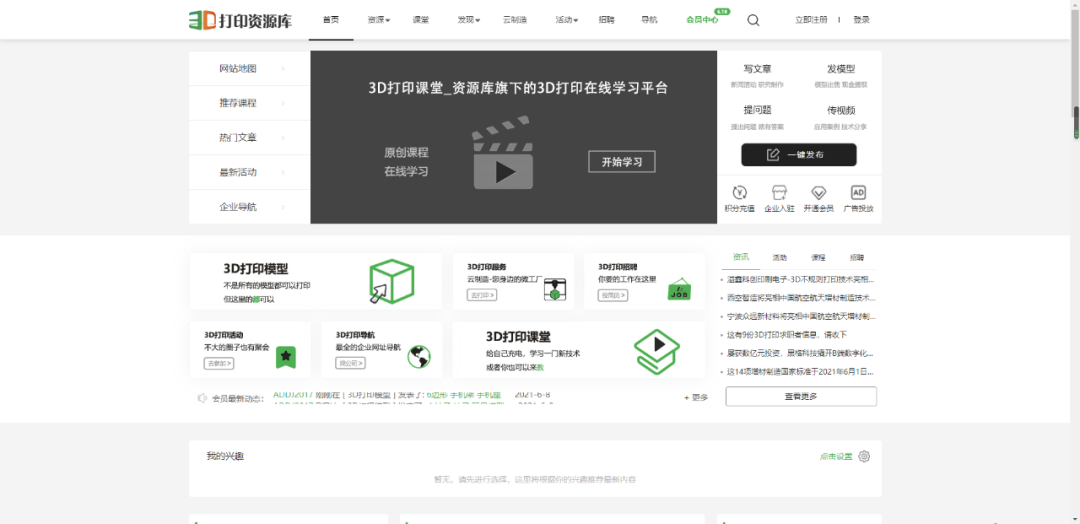Expand 热门文章 sidebar chevron

point(283,138)
